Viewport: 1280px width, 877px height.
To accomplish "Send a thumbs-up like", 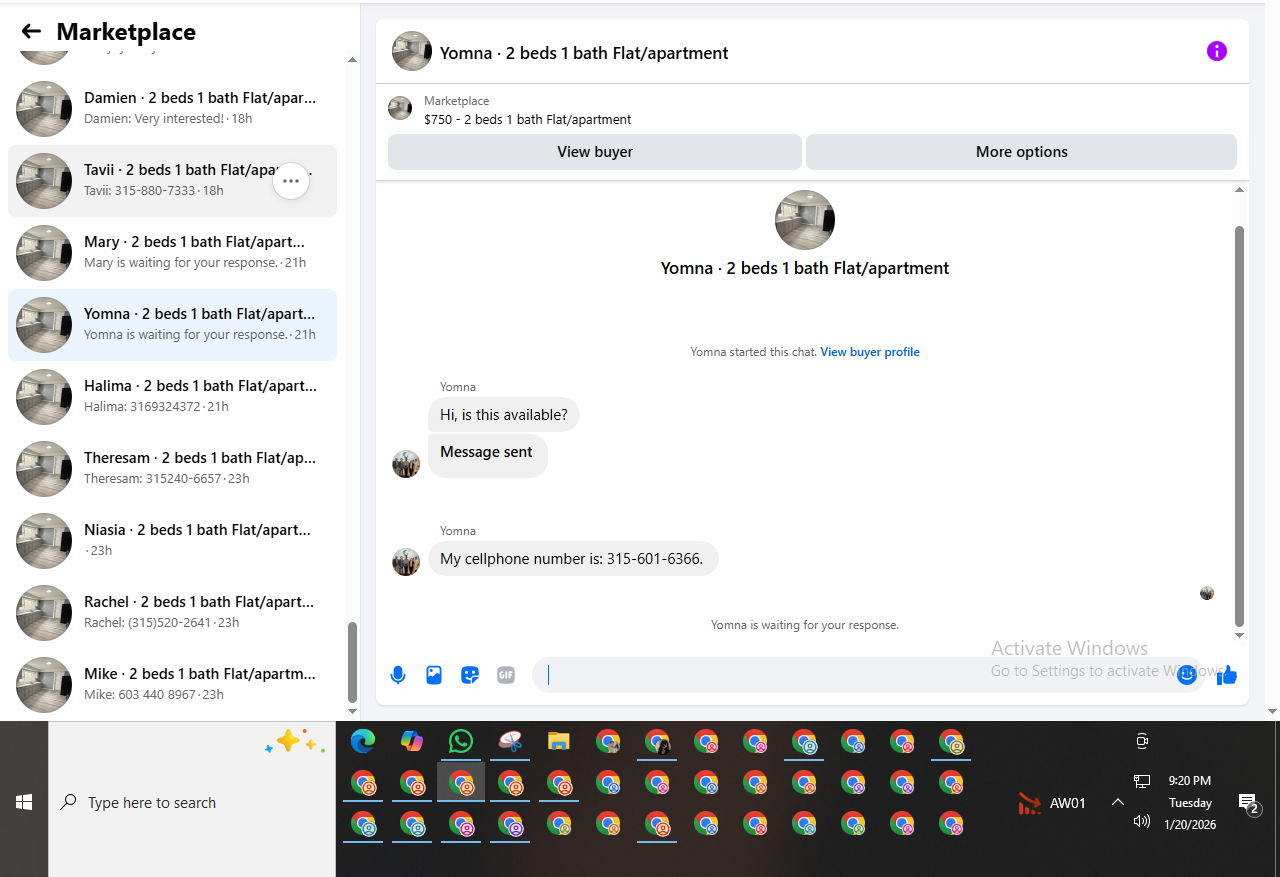I will click(1227, 675).
